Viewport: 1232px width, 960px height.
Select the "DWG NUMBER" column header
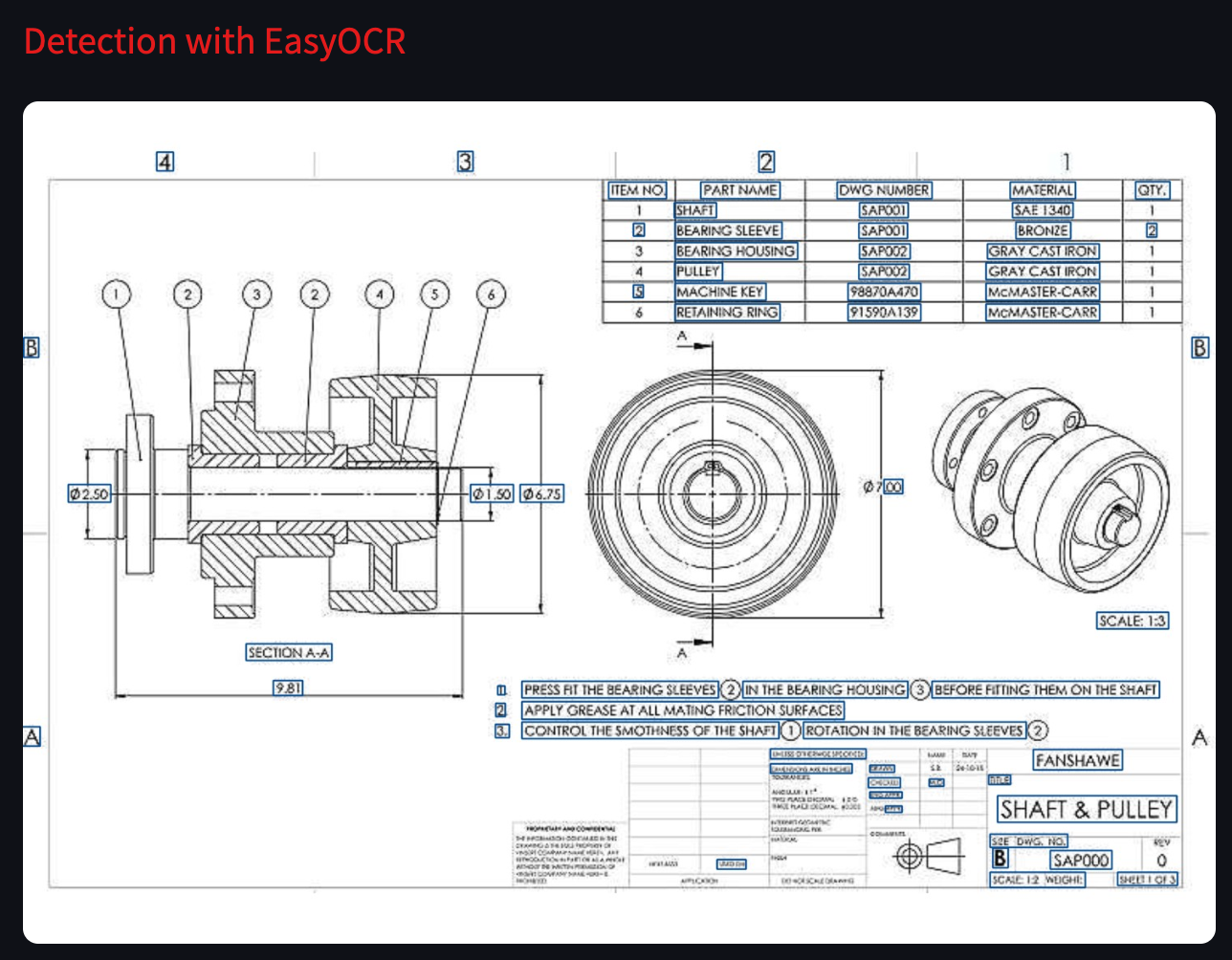[x=884, y=190]
